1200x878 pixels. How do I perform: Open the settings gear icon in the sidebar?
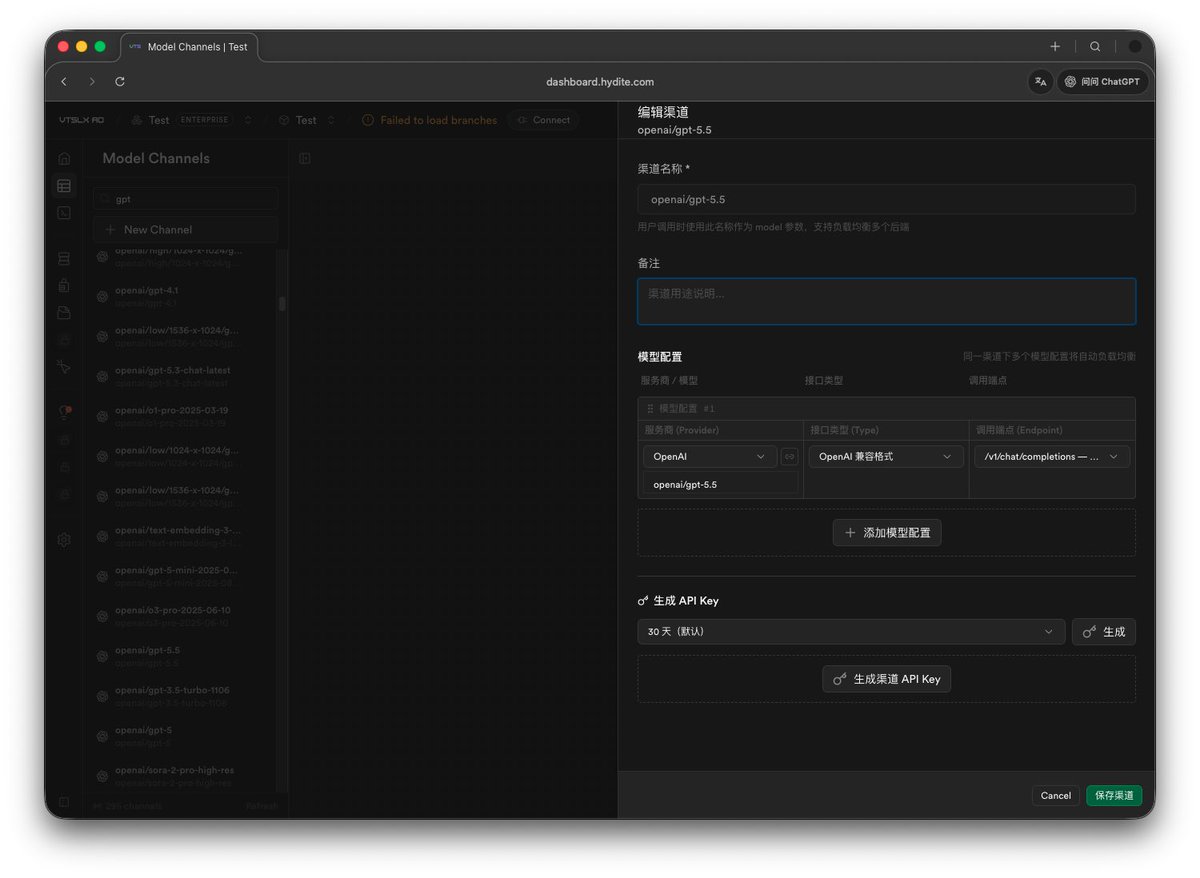point(64,540)
